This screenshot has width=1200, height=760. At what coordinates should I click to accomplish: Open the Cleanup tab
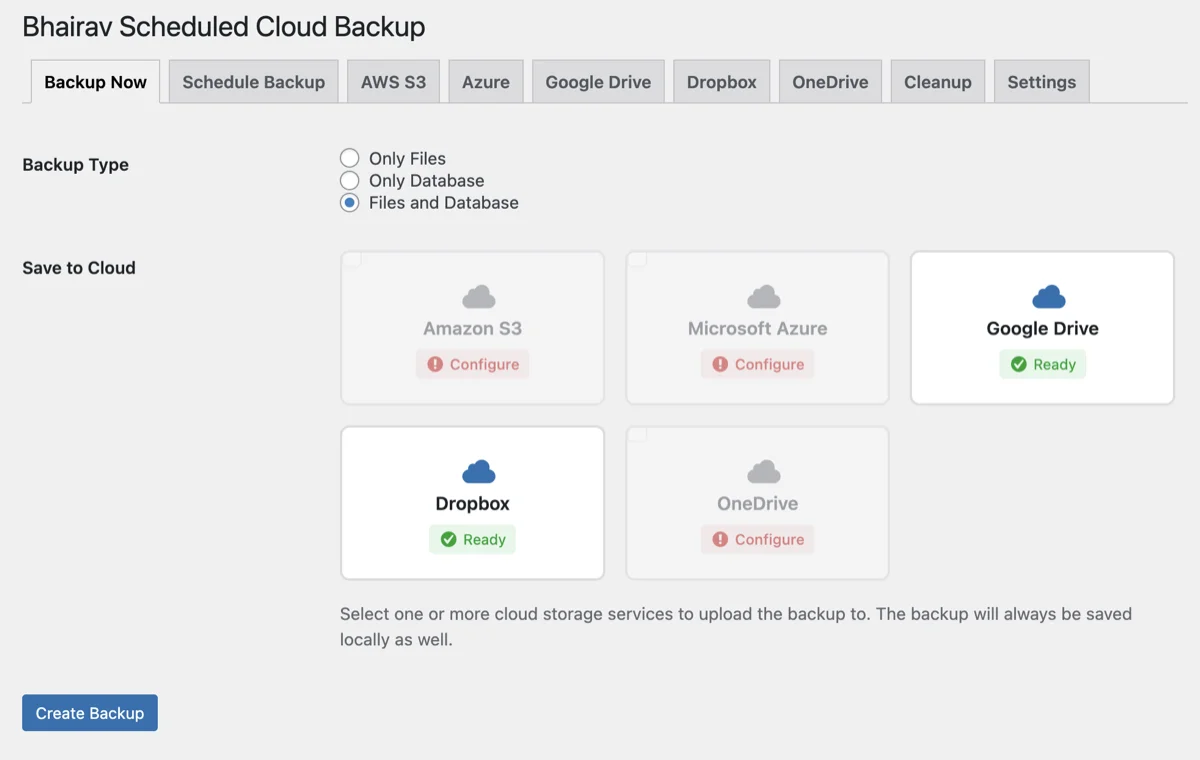point(937,81)
